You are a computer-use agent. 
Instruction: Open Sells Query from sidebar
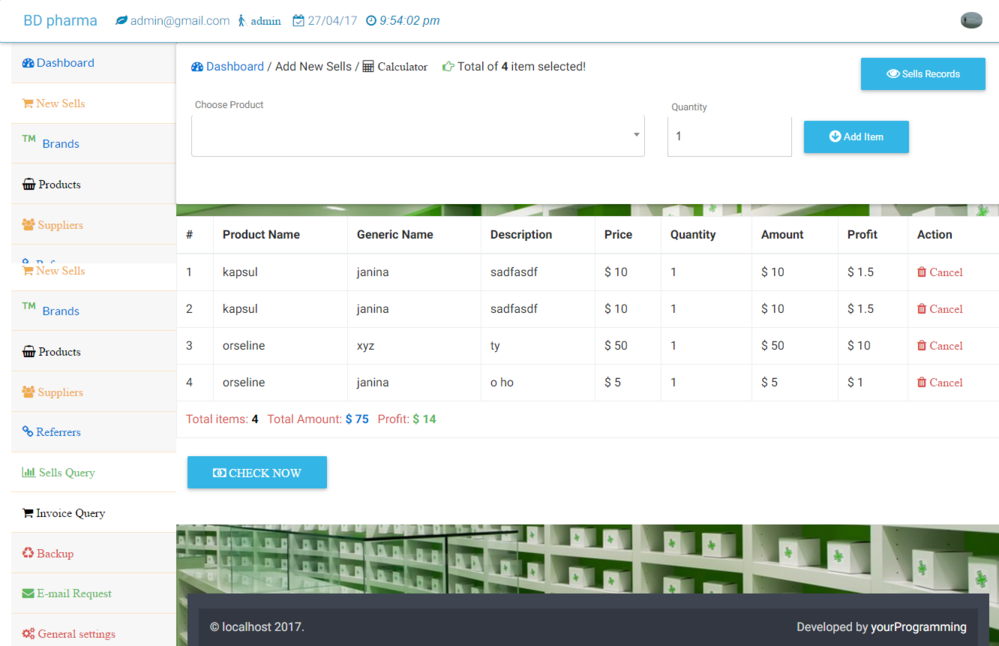coord(66,473)
